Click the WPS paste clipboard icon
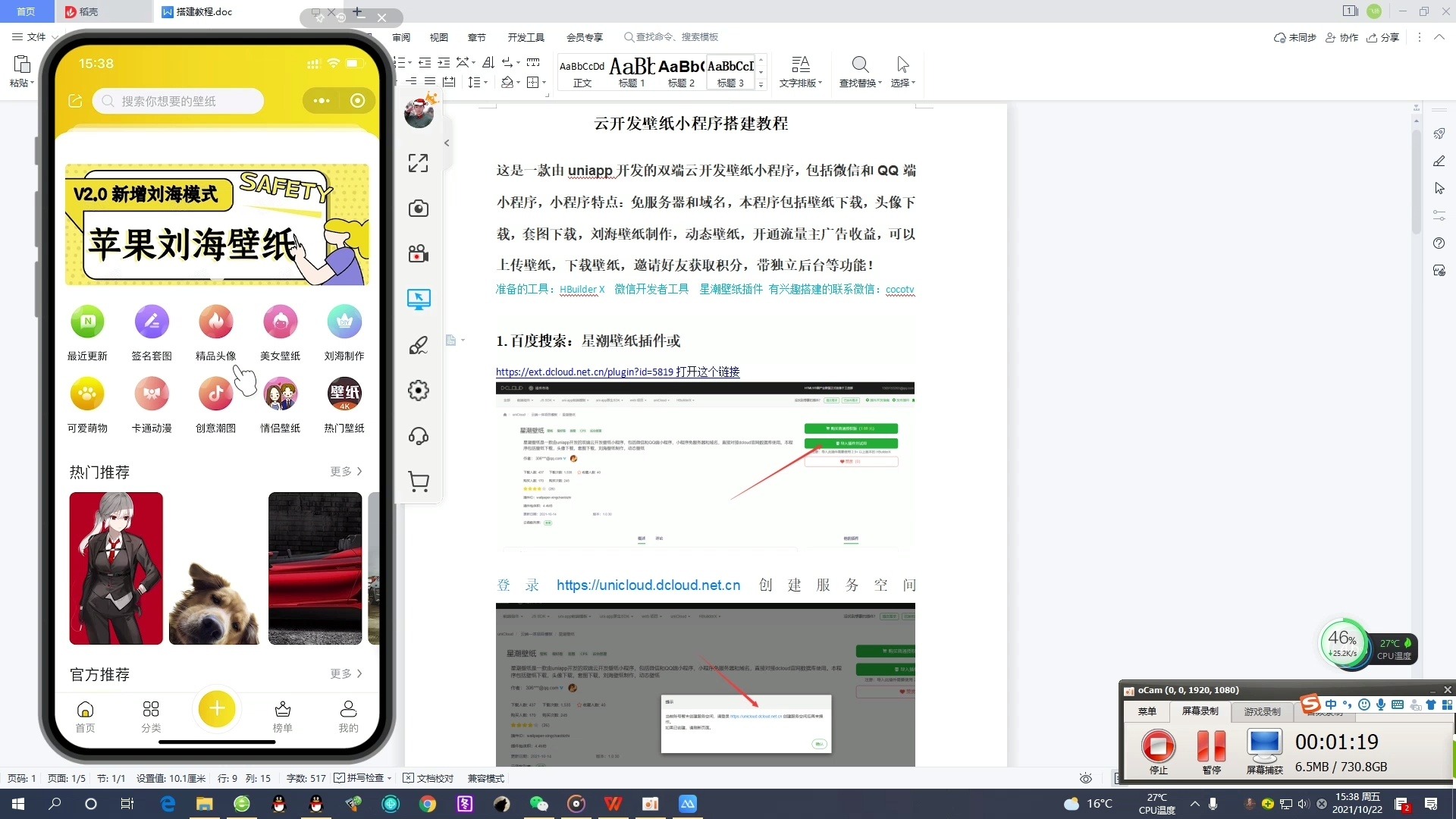 pos(22,64)
